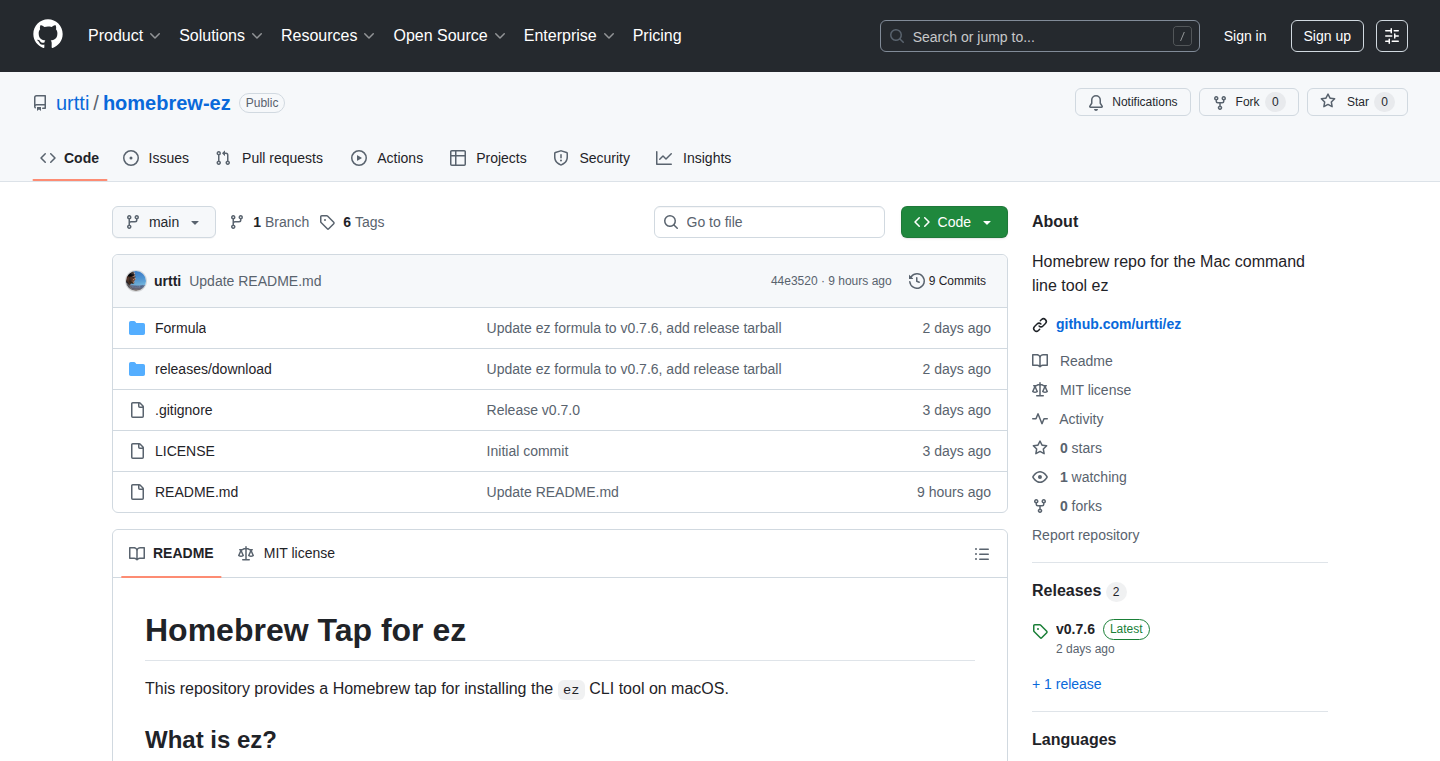Open the Insights tab

point(694,158)
